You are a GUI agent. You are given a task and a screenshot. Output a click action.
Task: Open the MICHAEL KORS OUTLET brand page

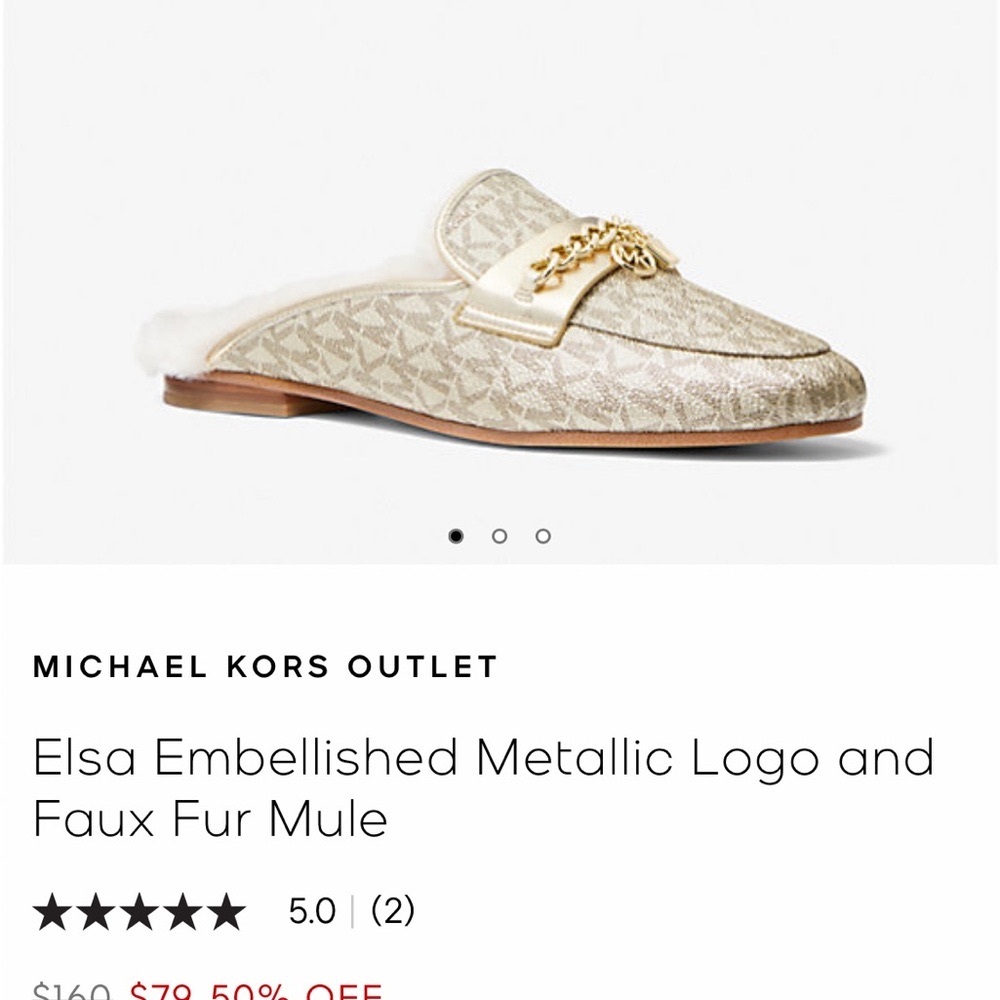click(x=265, y=665)
